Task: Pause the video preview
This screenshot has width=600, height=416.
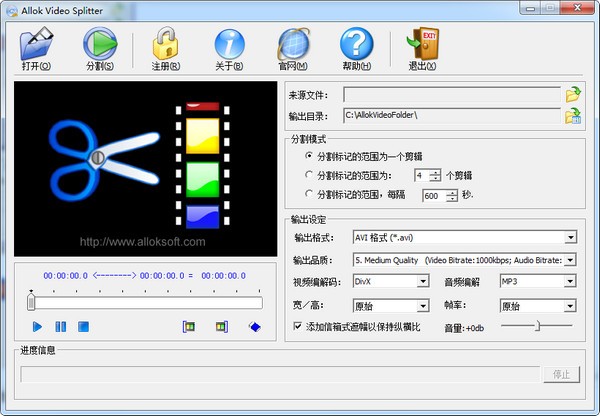Action: pos(60,327)
